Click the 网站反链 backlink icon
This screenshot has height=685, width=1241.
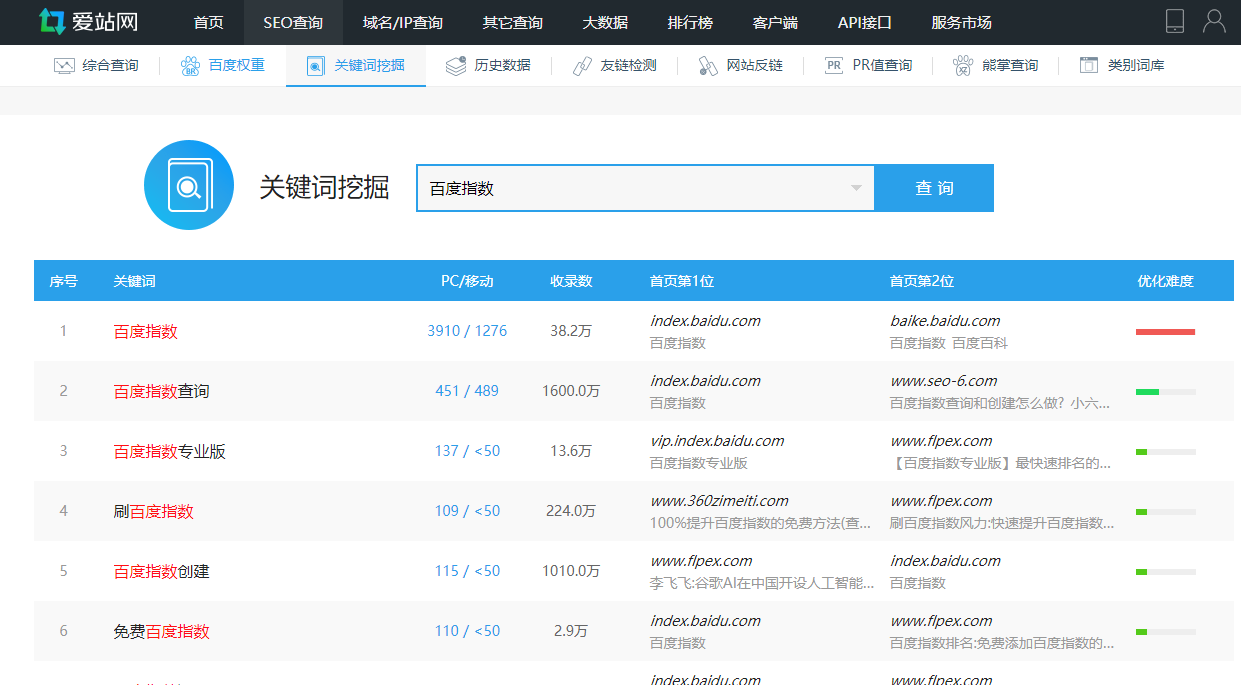tap(708, 66)
